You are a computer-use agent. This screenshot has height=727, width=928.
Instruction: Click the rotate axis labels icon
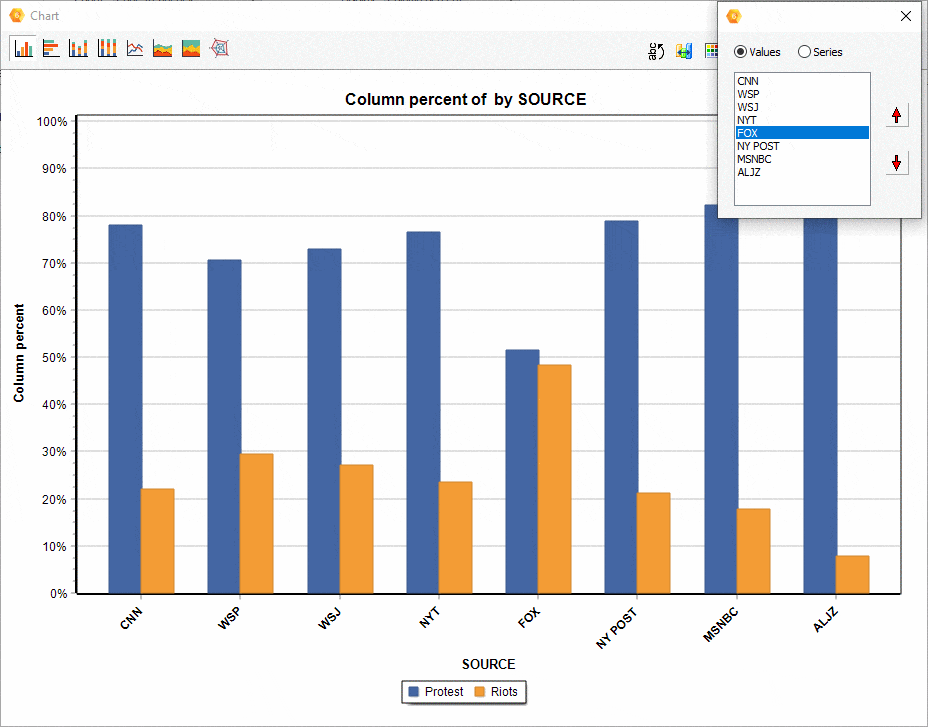point(656,50)
